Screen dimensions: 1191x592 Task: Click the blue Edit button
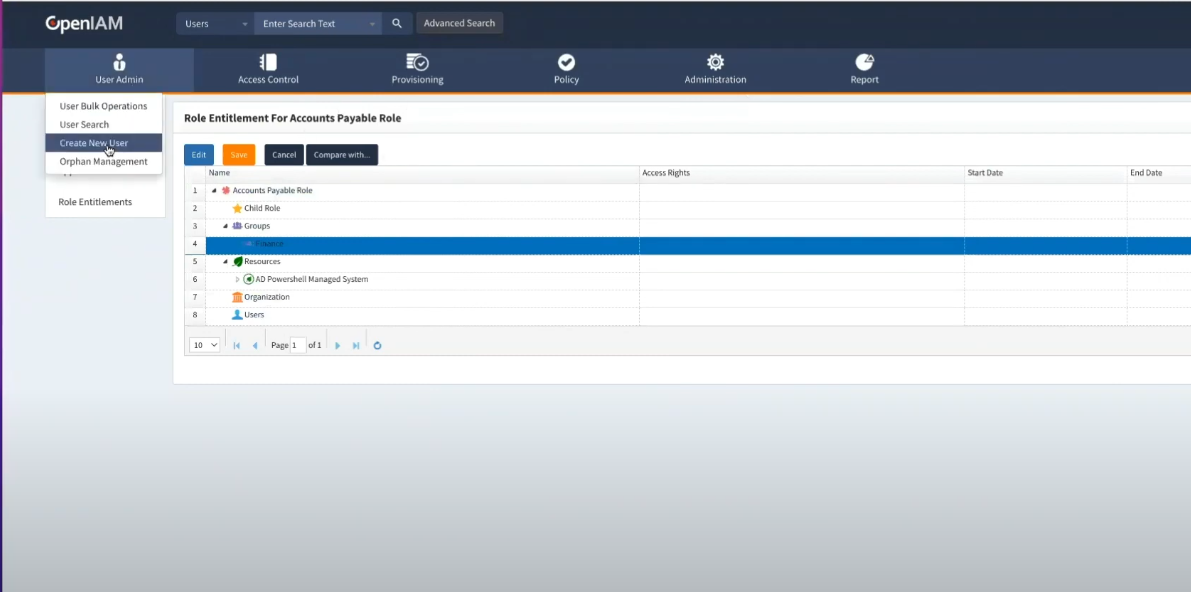(199, 155)
